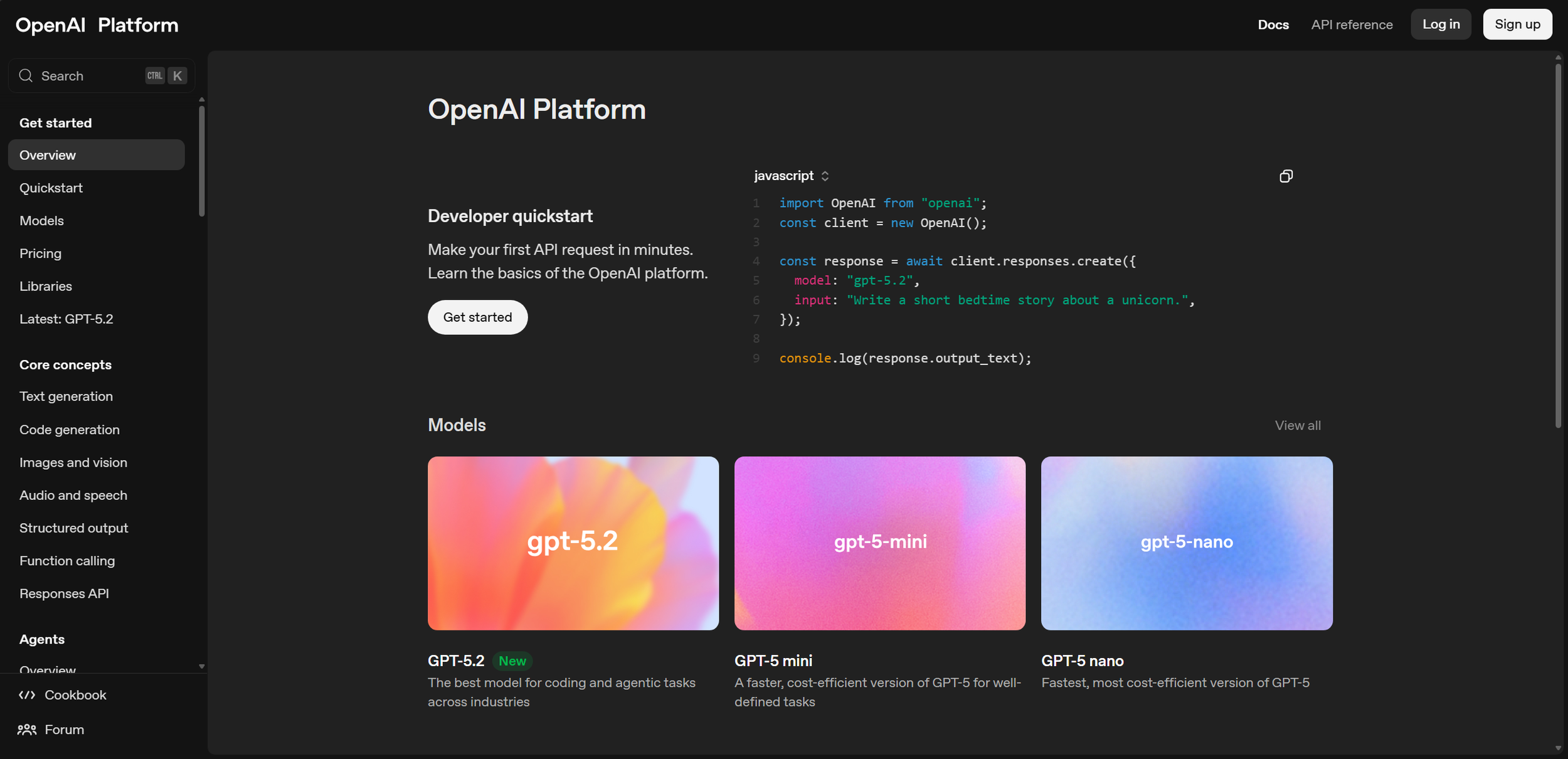1568x759 pixels.
Task: Click the Get started button
Action: tap(477, 317)
